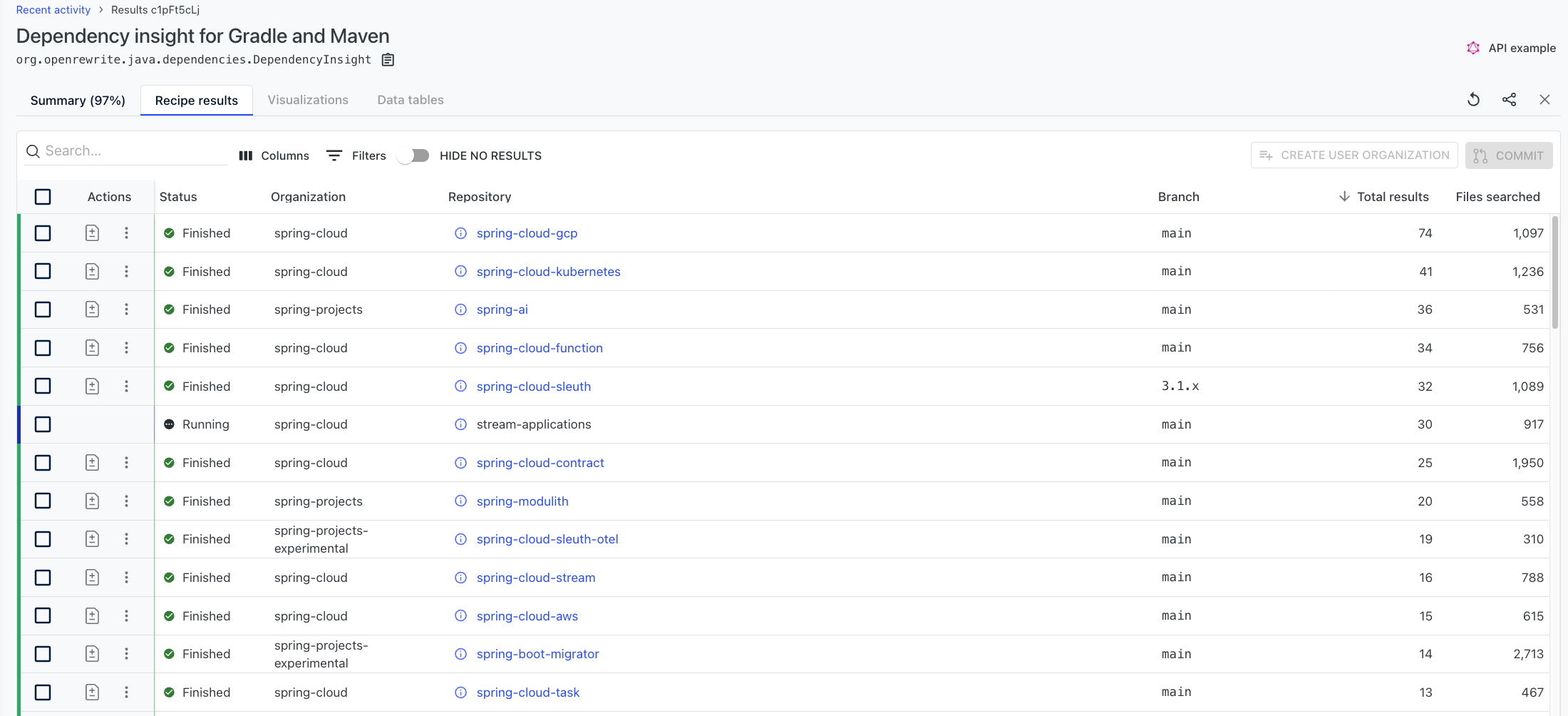
Task: Select checkbox for stream-applications row
Action: (x=43, y=424)
